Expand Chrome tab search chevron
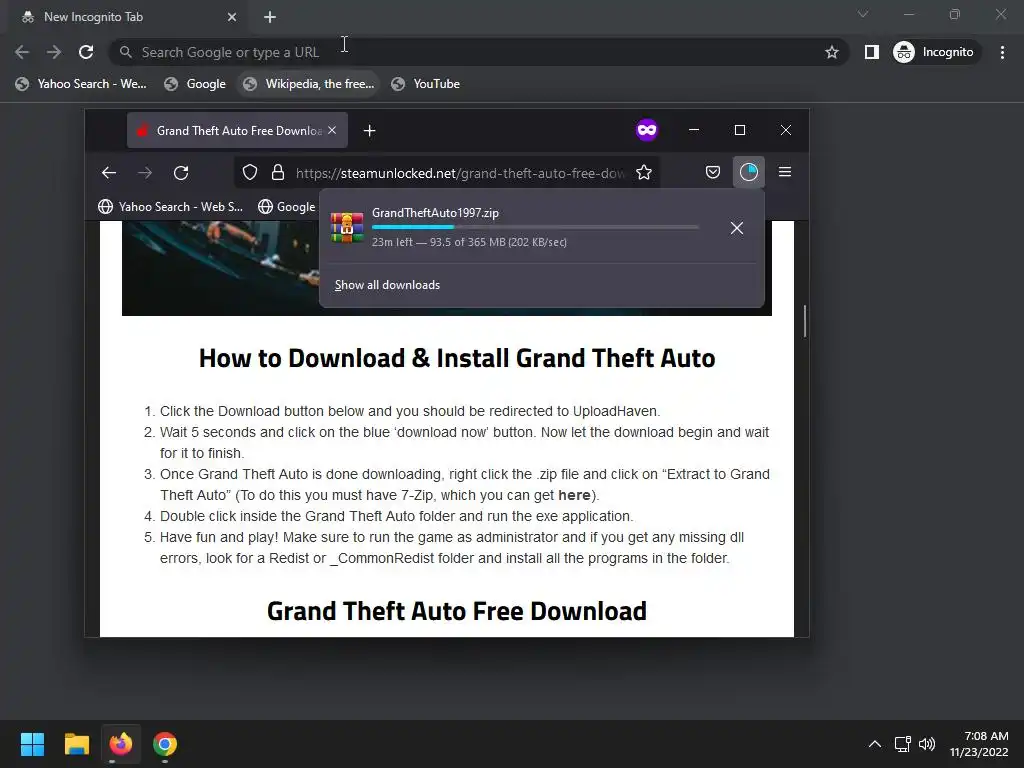This screenshot has height=768, width=1024. click(863, 14)
